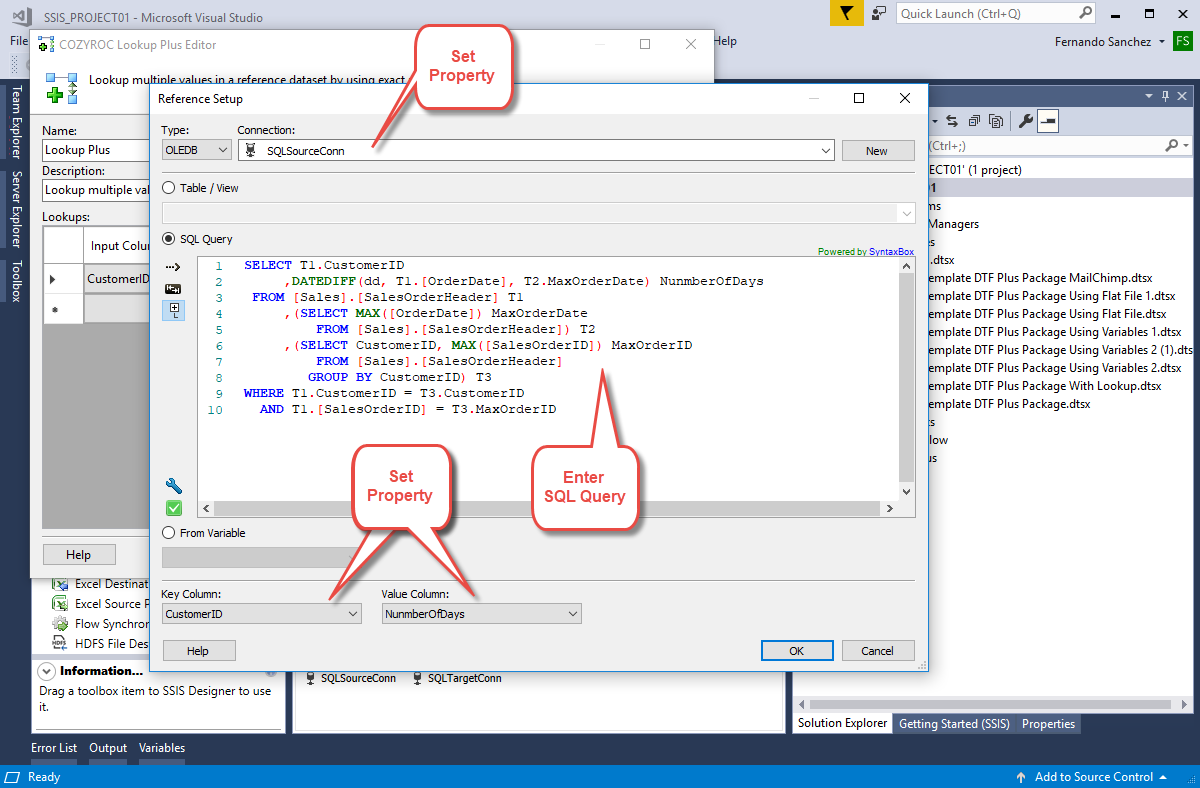The image size is (1200, 788).
Task: Open the Help menu in Visual Studio
Action: point(725,41)
